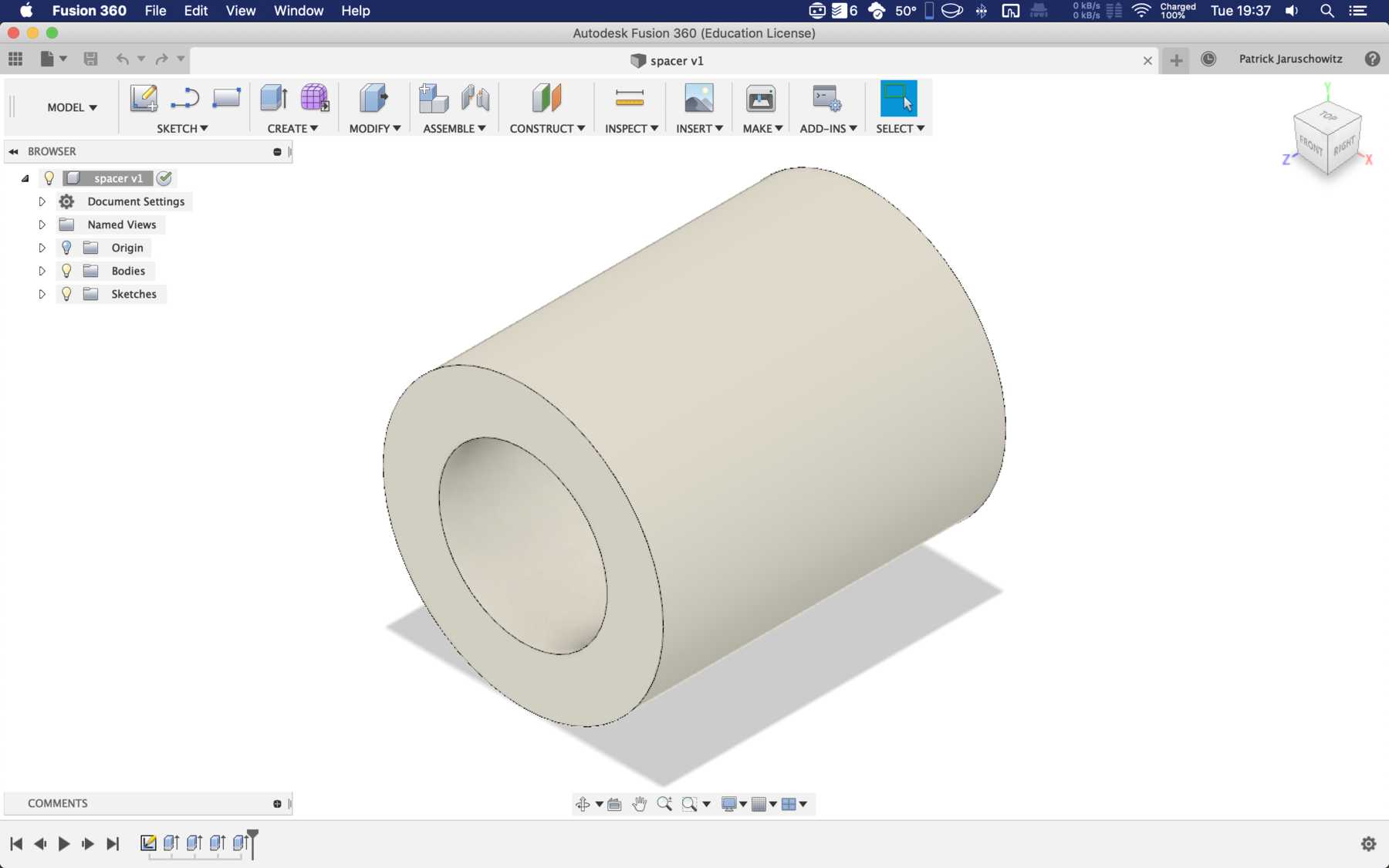The image size is (1389, 868).
Task: Select the Press Pull modify tool
Action: (373, 98)
